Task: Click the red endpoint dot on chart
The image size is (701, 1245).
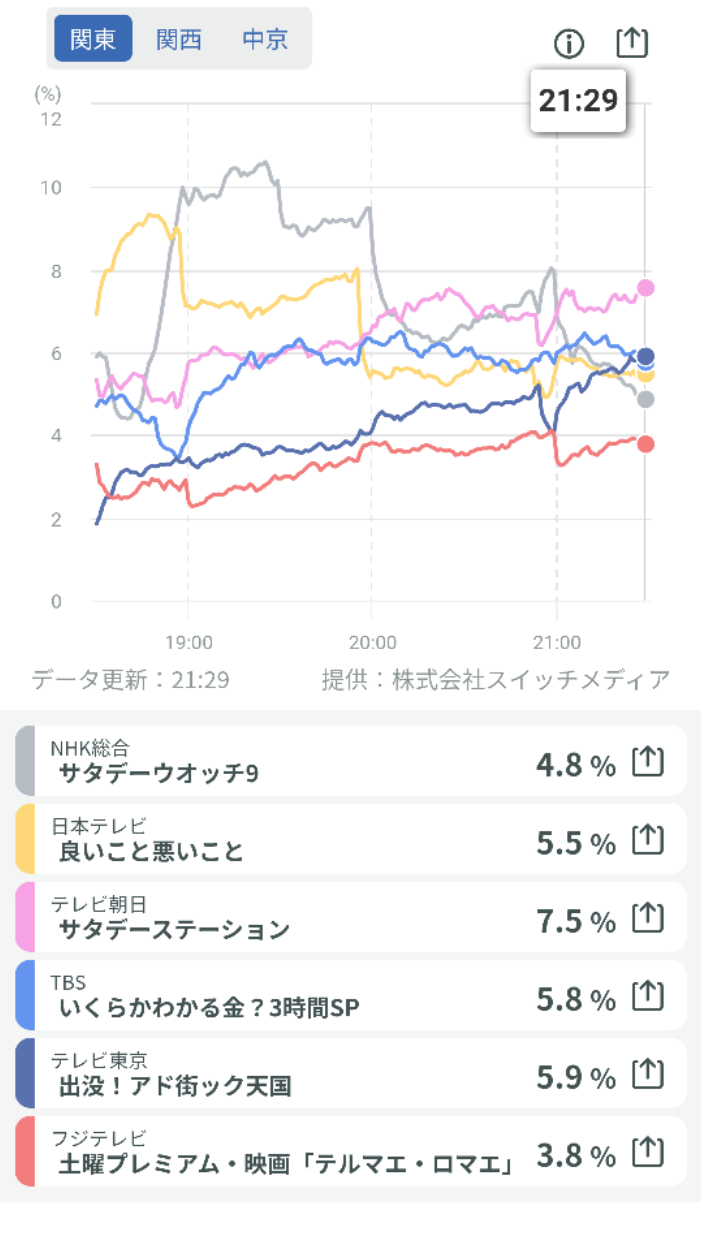Action: click(646, 444)
